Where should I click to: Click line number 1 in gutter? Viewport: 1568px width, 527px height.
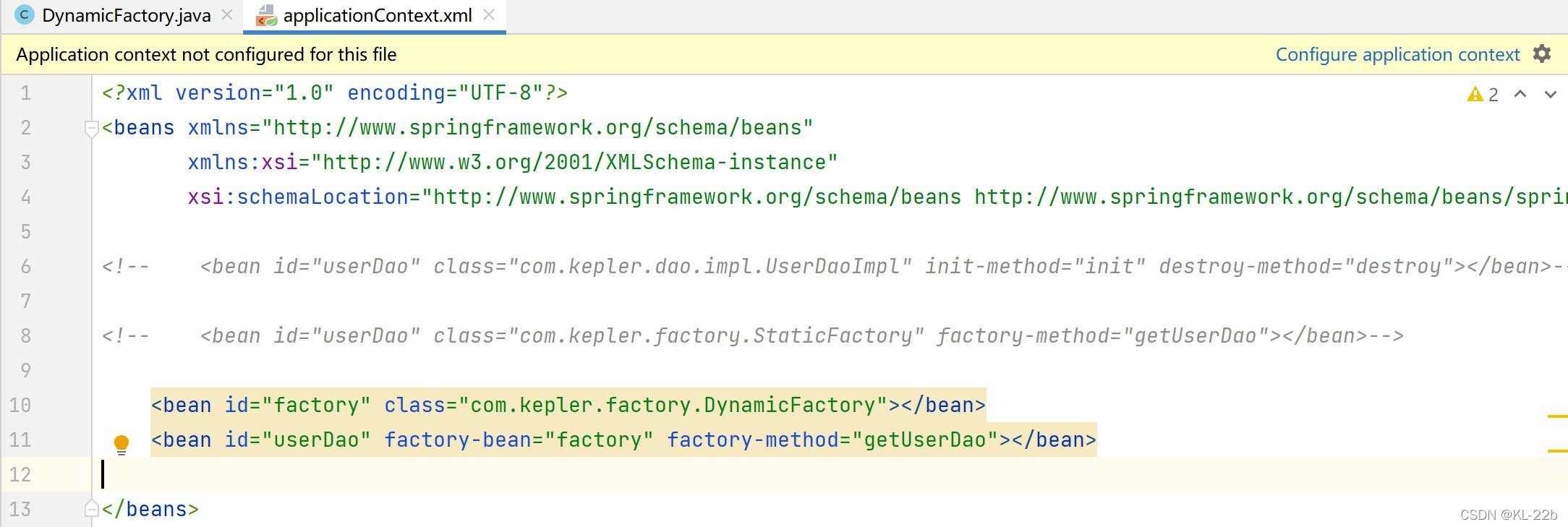pyautogui.click(x=25, y=93)
